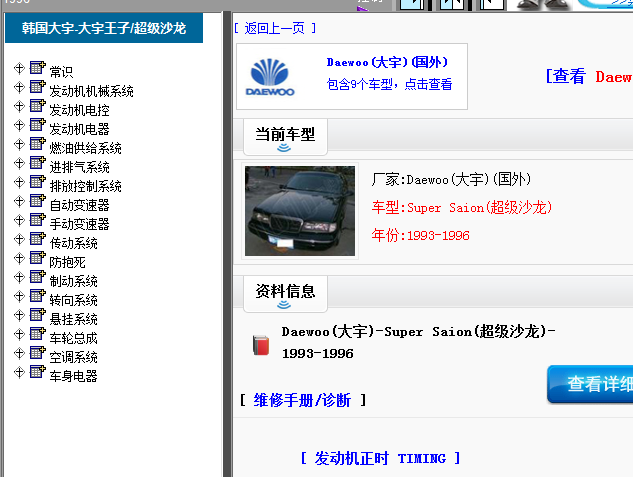This screenshot has height=477, width=633.
Task: Open the 维修手册/诊断 link
Action: point(302,400)
